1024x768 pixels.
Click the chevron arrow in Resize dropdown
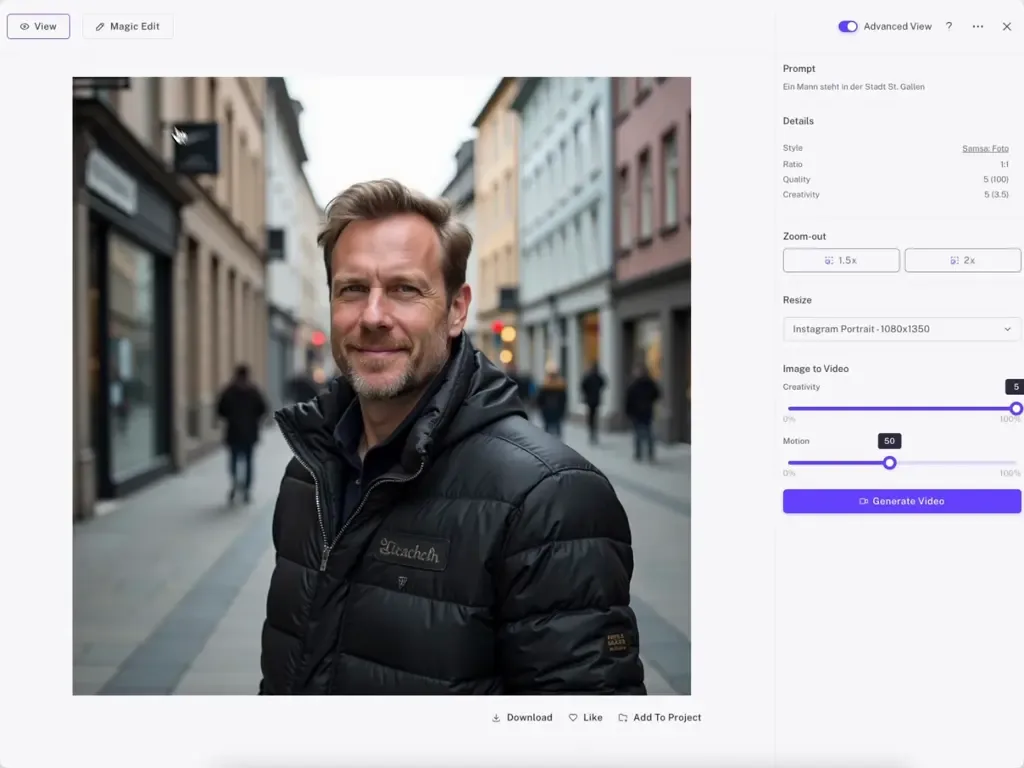[1008, 328]
